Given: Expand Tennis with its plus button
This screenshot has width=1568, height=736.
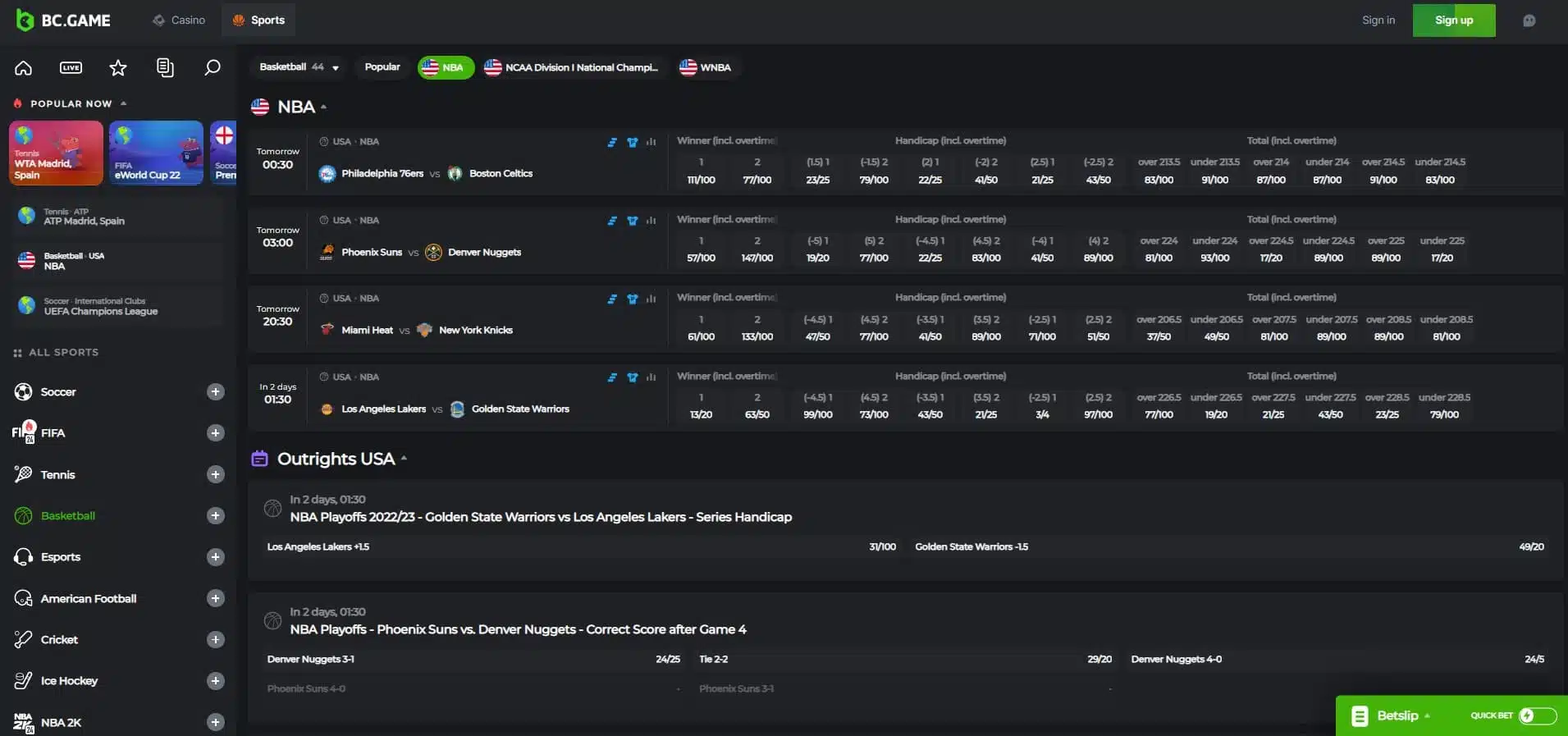Looking at the screenshot, I should coord(216,474).
